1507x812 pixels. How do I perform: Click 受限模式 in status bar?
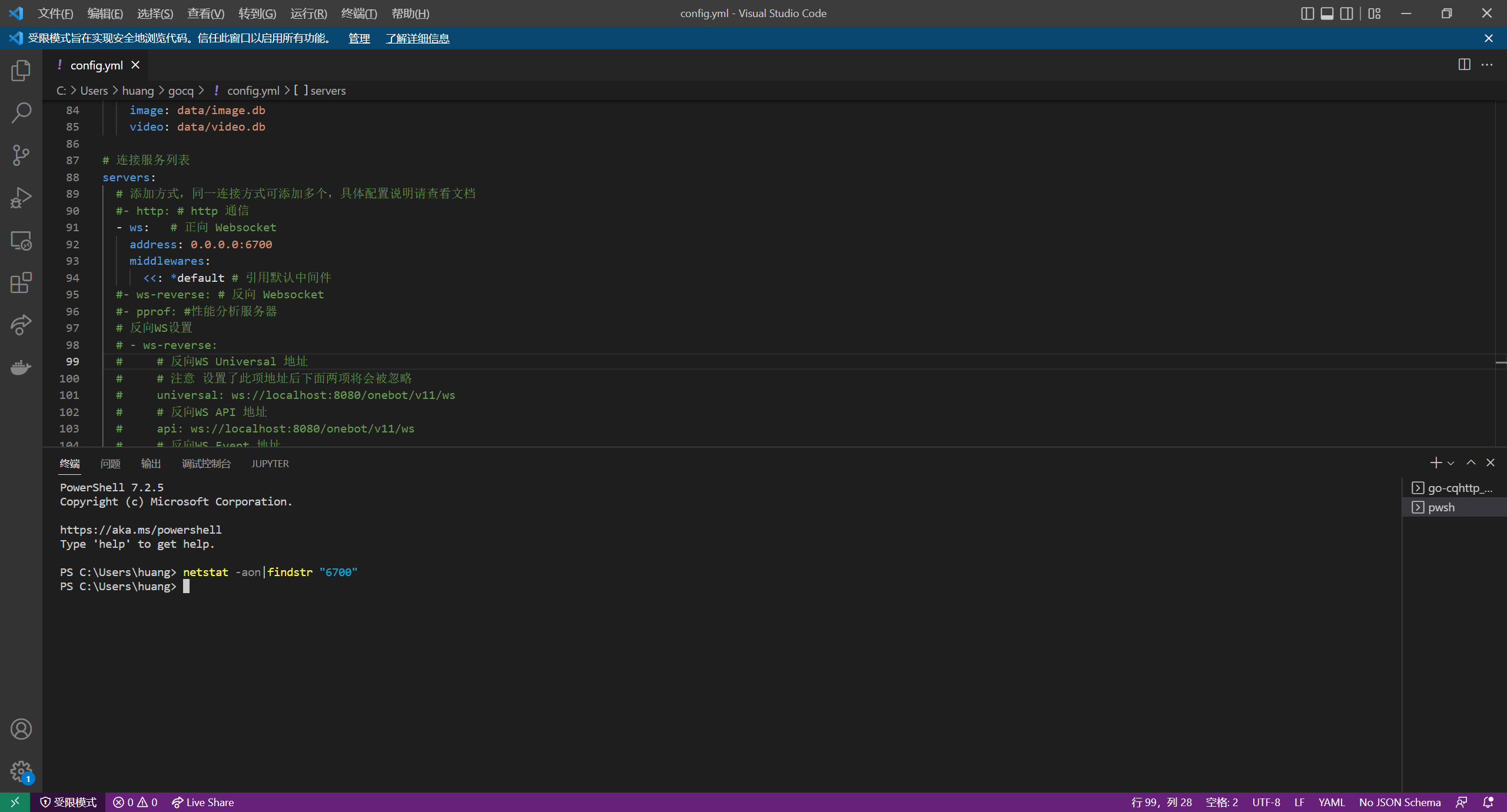tap(68, 802)
